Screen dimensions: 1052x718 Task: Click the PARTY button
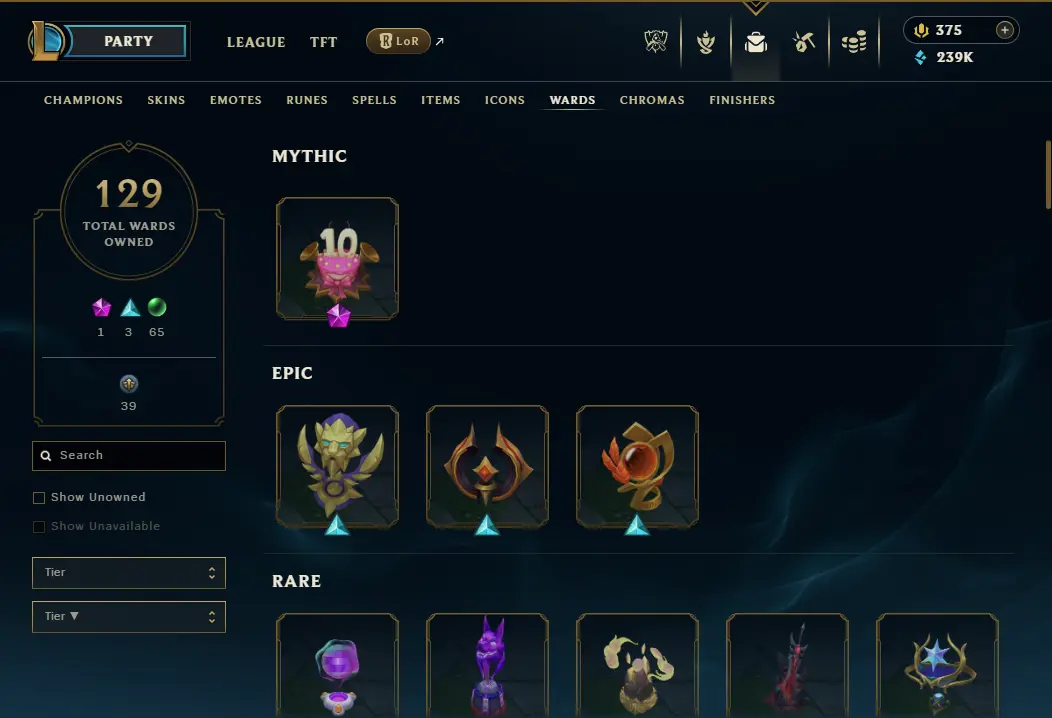pos(128,41)
